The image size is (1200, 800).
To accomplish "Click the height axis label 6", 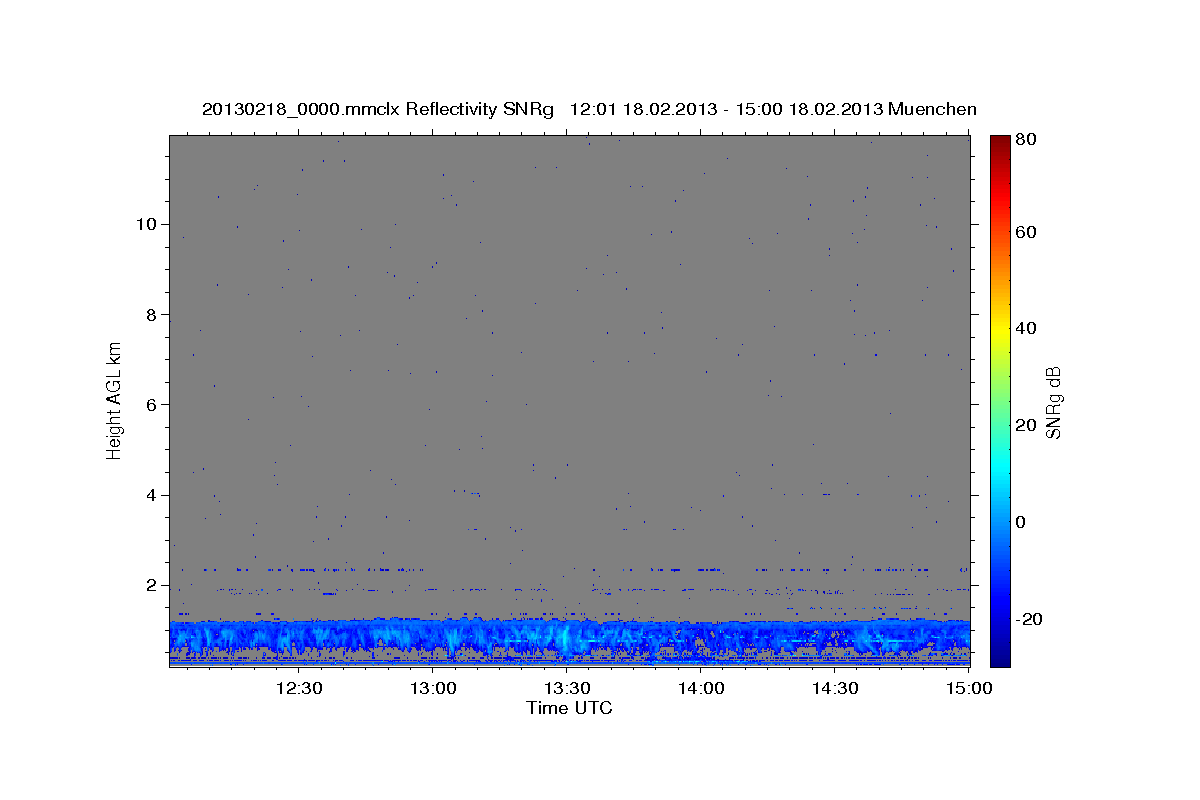I will 153,404.
